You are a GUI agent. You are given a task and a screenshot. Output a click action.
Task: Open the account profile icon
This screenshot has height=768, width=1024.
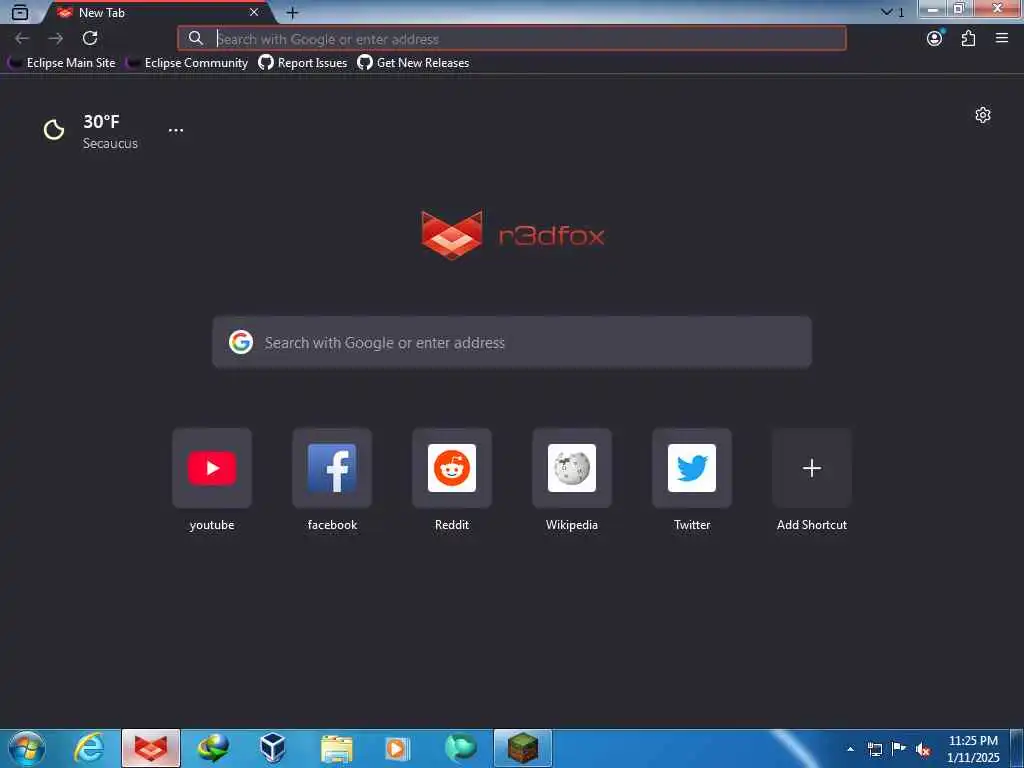[x=935, y=39]
